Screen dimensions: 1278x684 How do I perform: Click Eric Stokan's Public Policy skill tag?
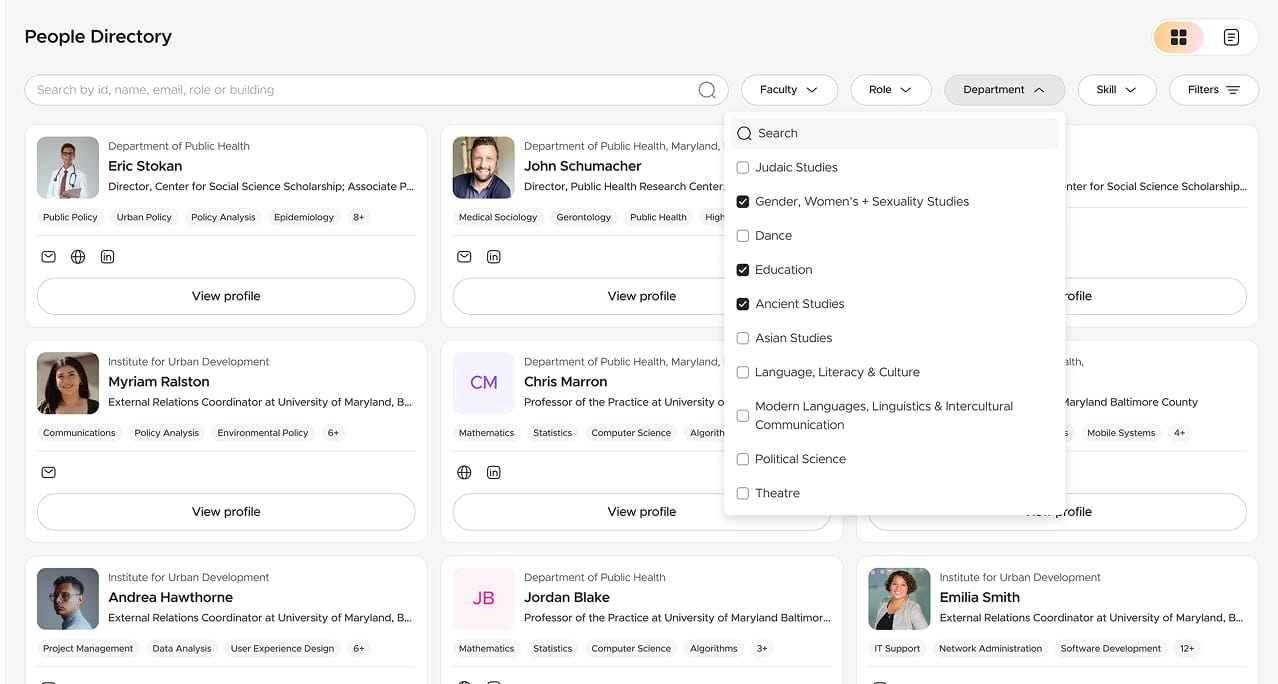70,217
